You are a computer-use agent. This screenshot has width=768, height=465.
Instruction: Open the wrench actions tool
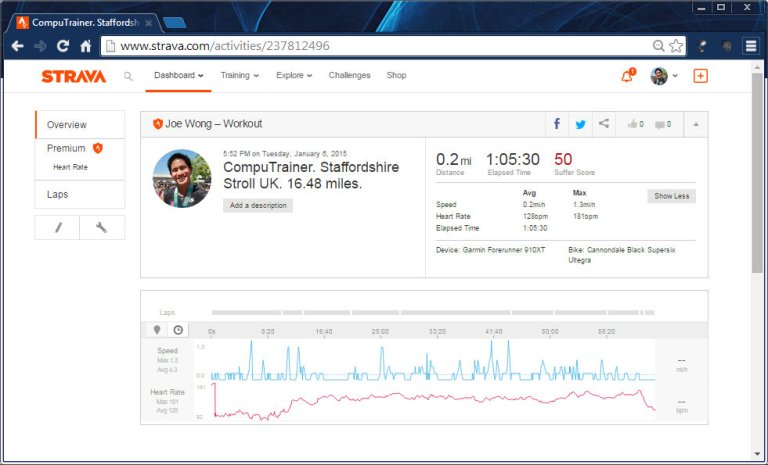coord(102,227)
